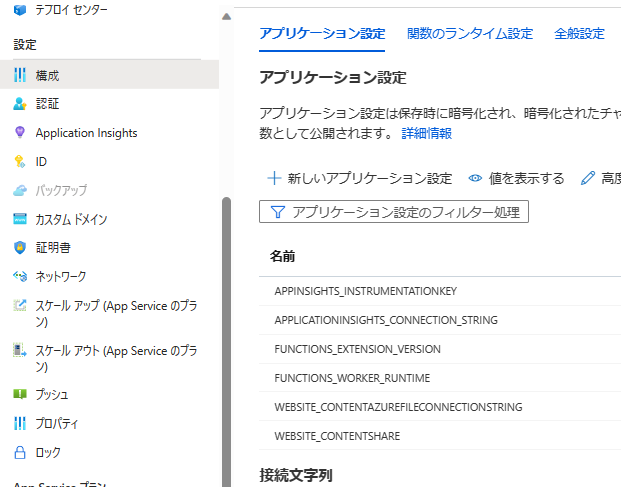Toggle the eye icon to show values
This screenshot has height=487, width=621.
(x=475, y=178)
